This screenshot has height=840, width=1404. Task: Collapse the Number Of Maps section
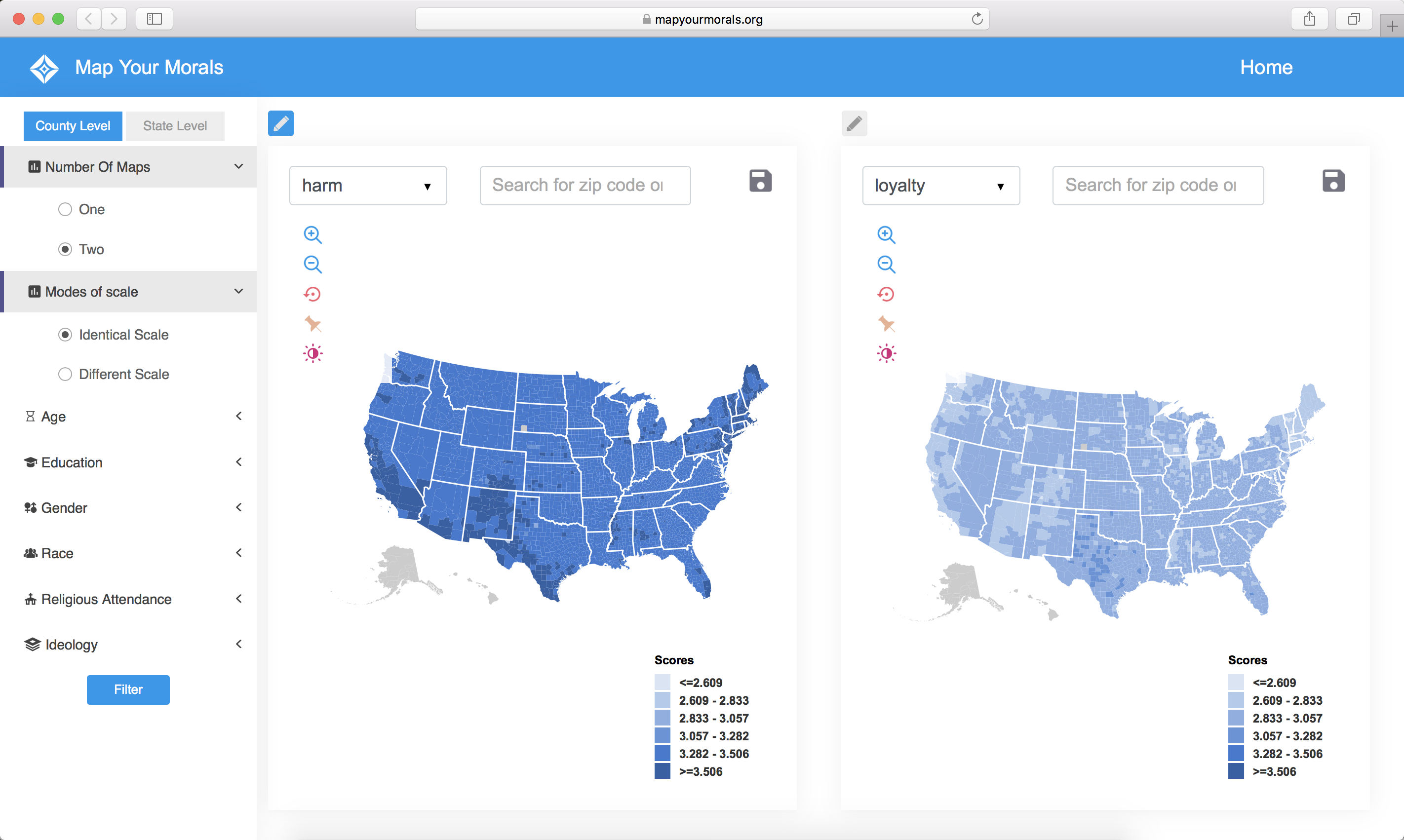[238, 166]
